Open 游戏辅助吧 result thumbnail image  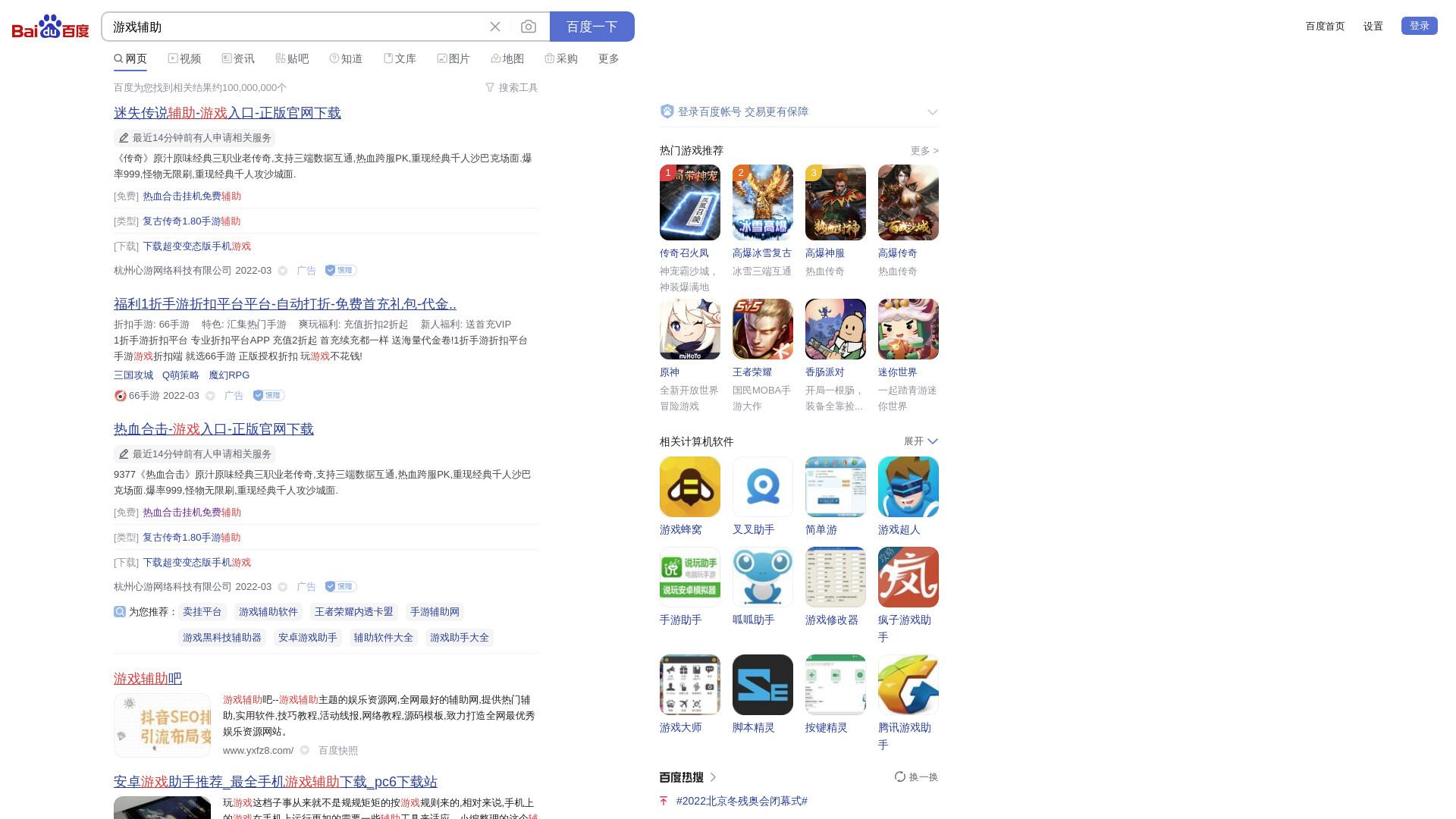[x=162, y=725]
